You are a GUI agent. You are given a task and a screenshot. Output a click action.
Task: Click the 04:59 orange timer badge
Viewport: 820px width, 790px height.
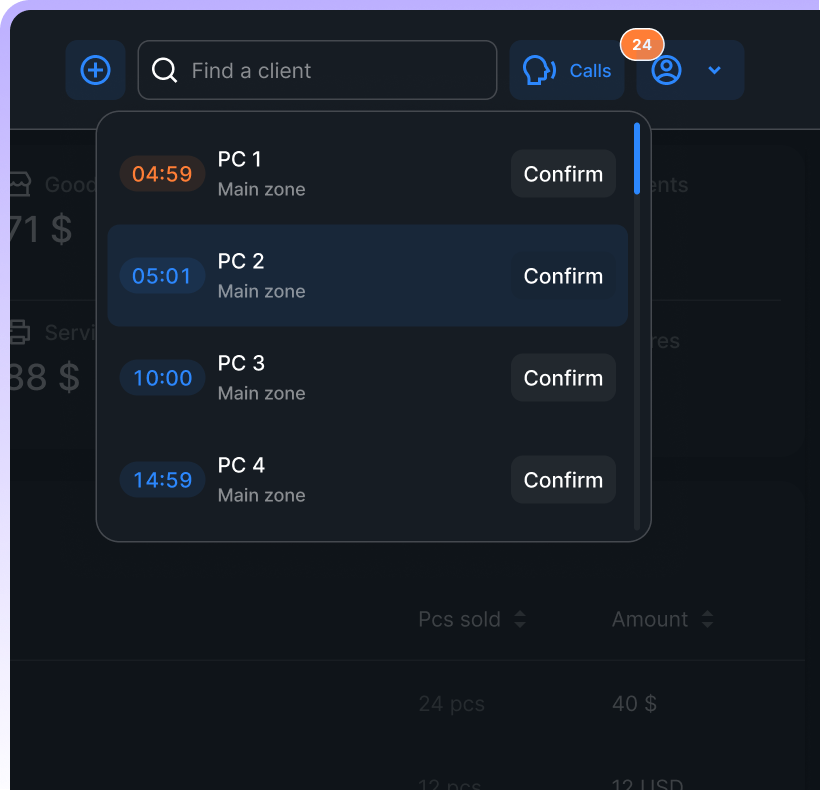tap(162, 174)
